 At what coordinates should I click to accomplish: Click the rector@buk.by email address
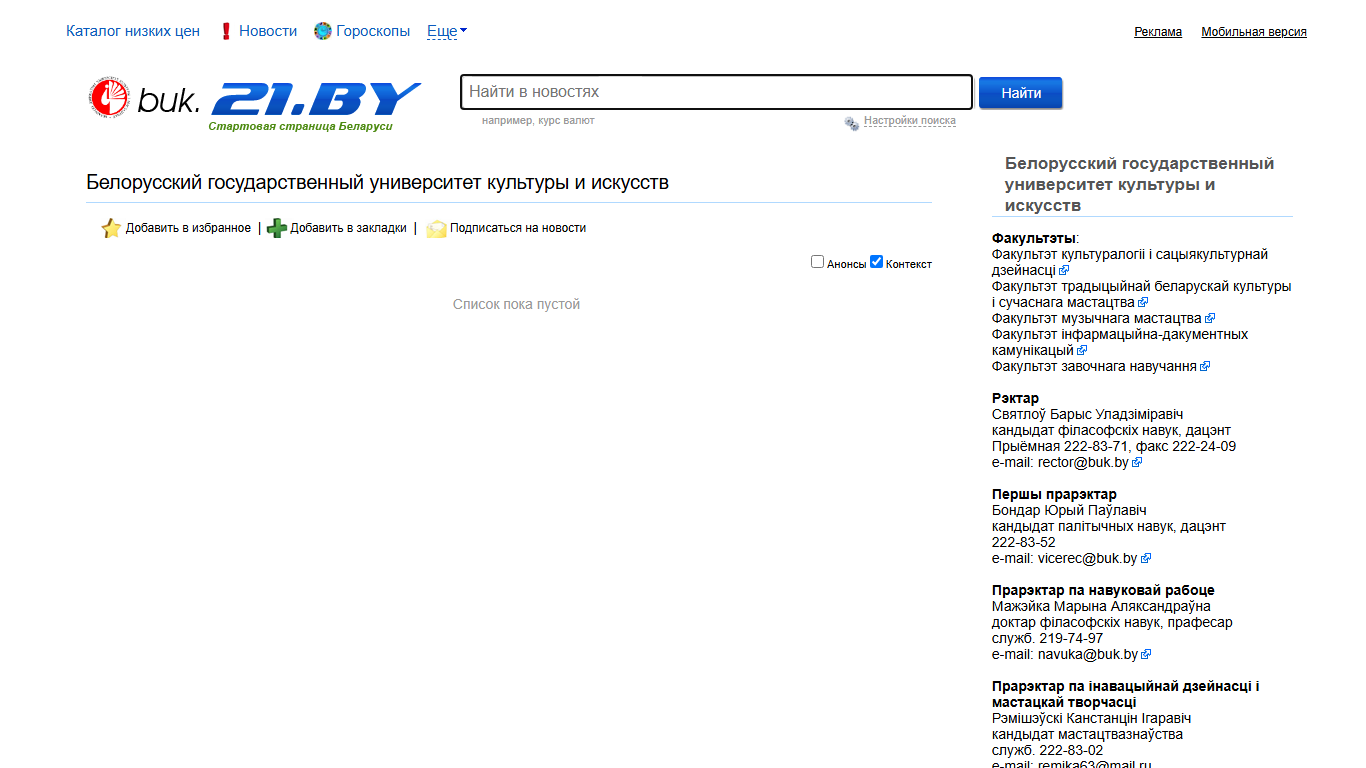coord(1083,462)
